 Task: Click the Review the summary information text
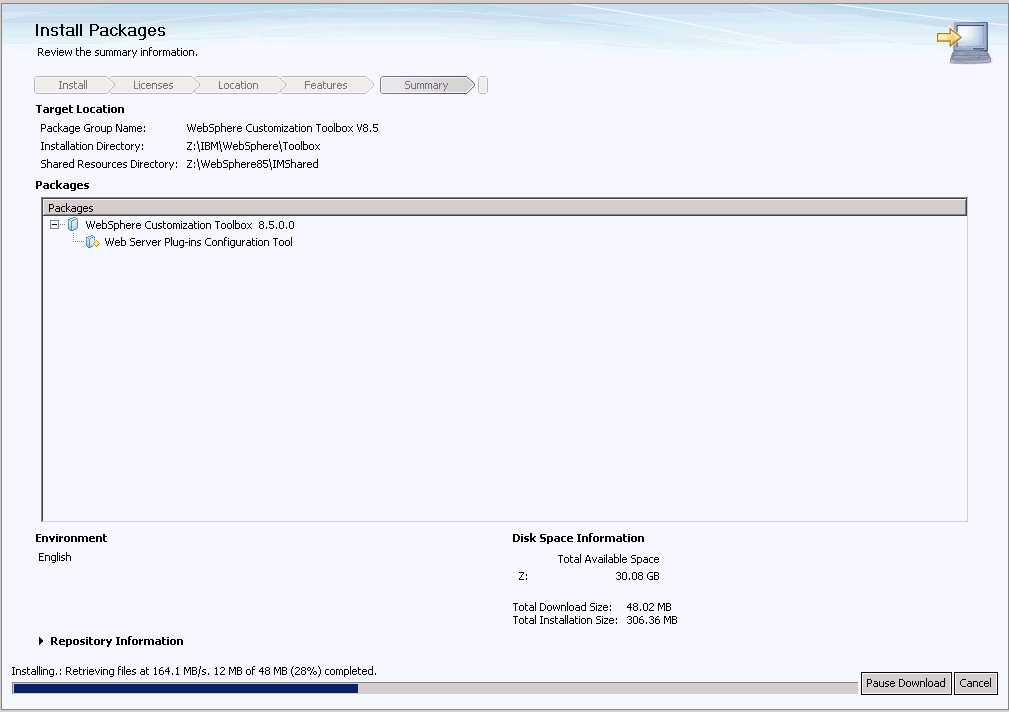117,52
